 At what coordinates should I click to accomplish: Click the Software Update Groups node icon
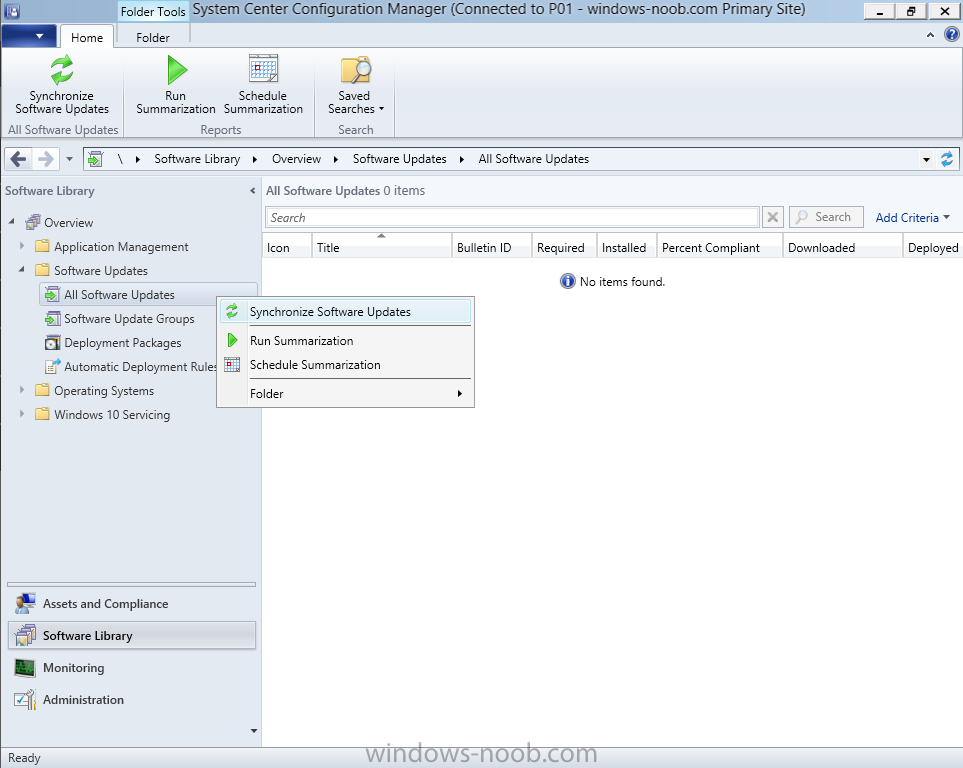click(53, 318)
